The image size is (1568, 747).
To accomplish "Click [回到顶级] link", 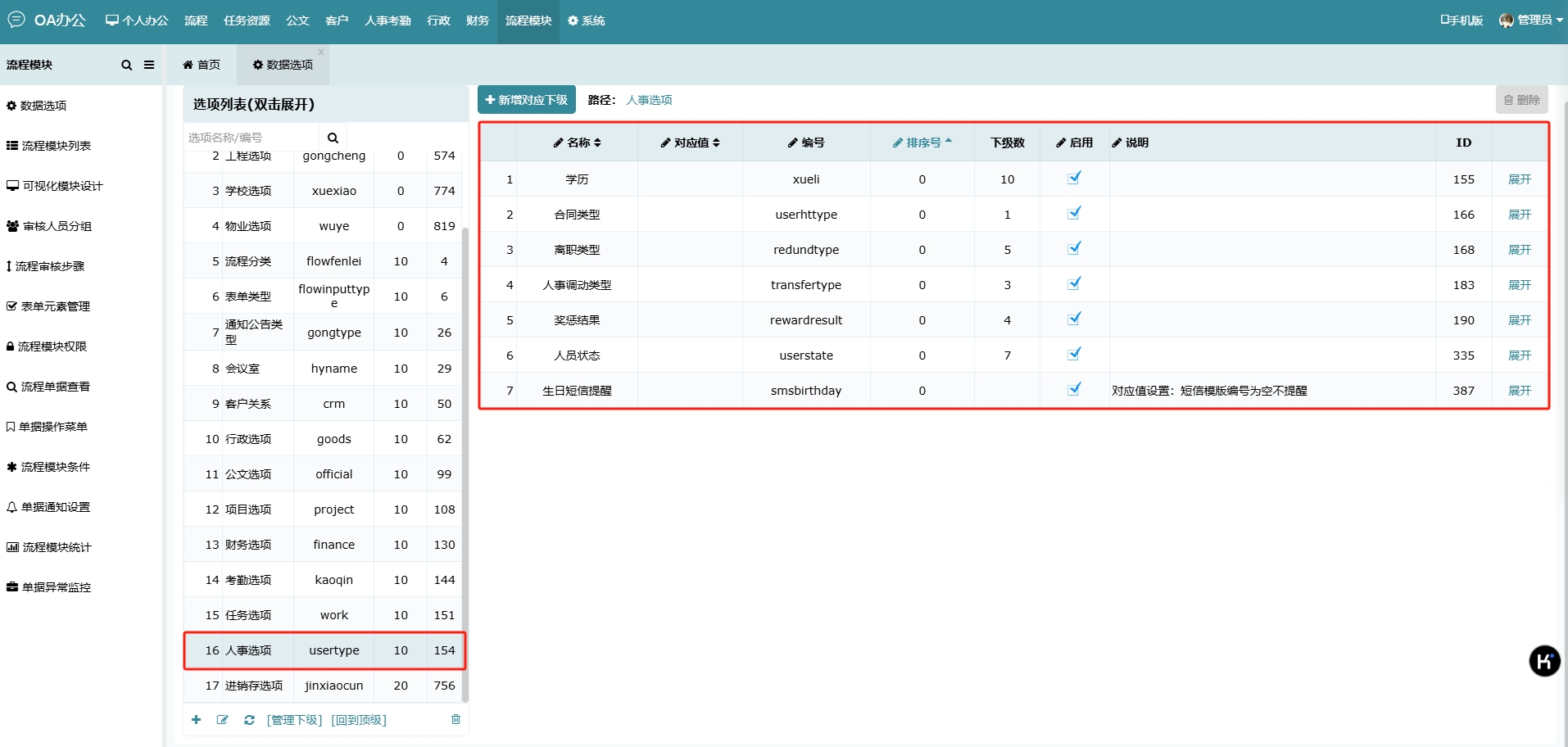I will pos(359,720).
